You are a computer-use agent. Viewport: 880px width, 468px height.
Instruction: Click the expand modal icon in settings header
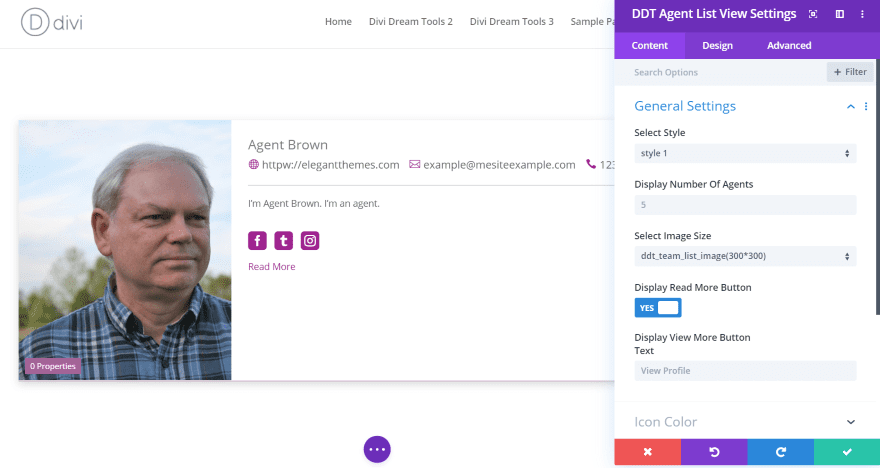point(813,14)
